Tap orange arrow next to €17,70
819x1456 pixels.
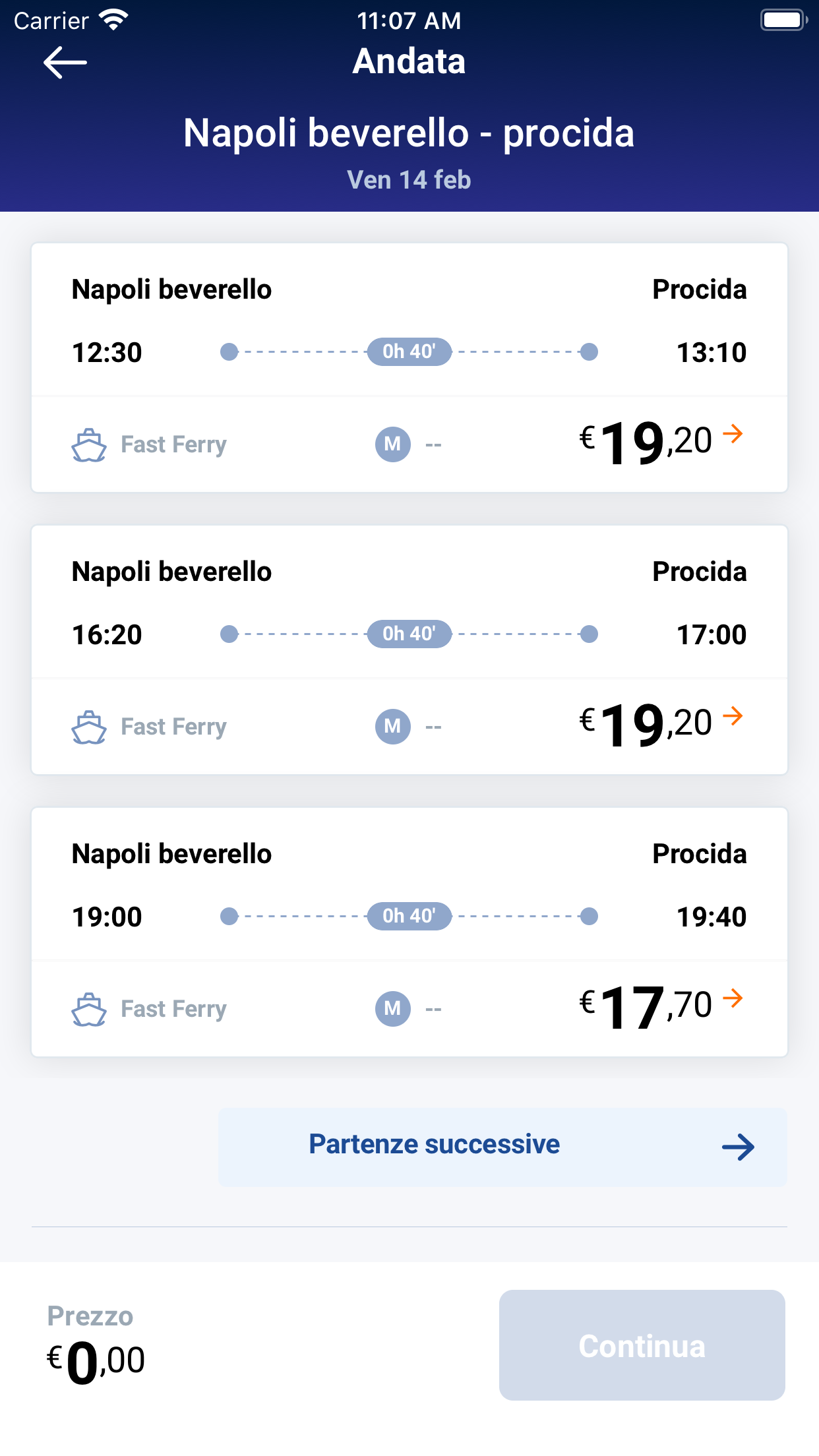[733, 998]
